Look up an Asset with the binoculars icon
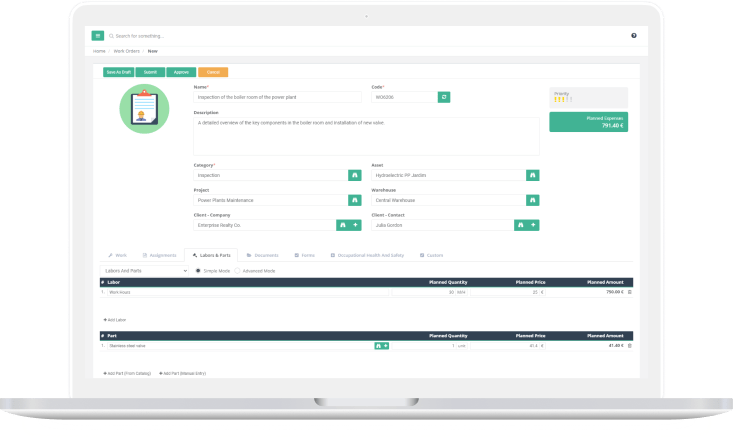 coord(533,175)
